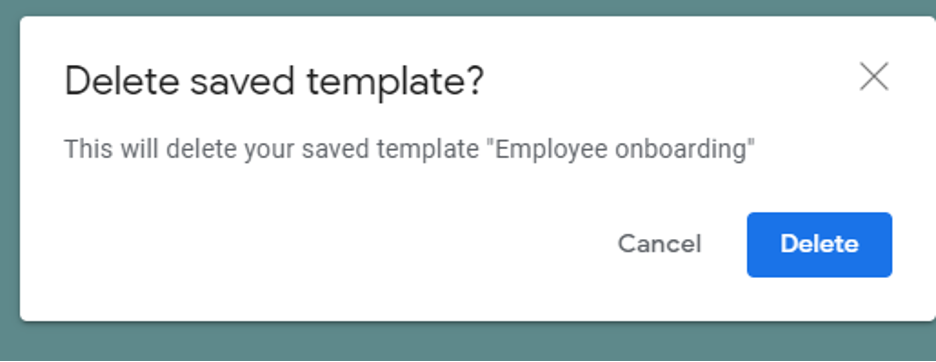
Task: Click "This will delete your saved template" message
Action: click(272, 149)
